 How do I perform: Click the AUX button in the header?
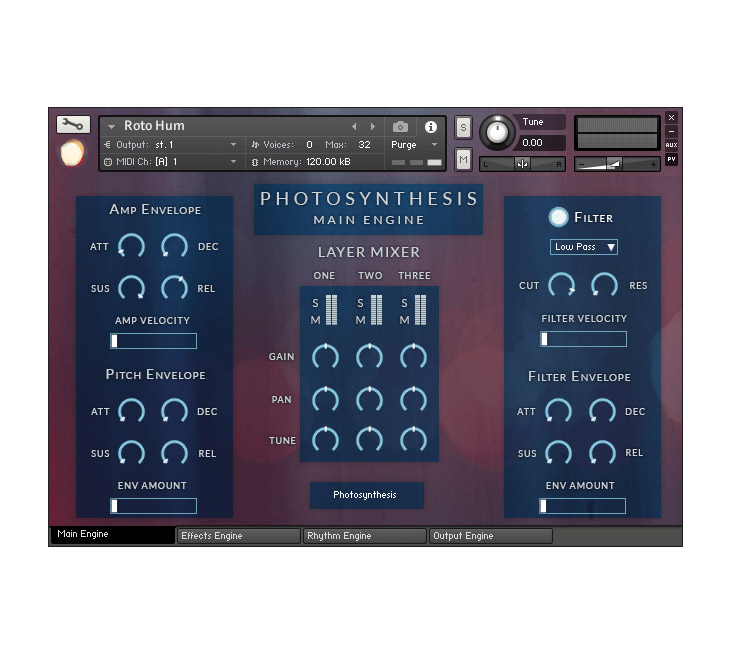[x=671, y=145]
